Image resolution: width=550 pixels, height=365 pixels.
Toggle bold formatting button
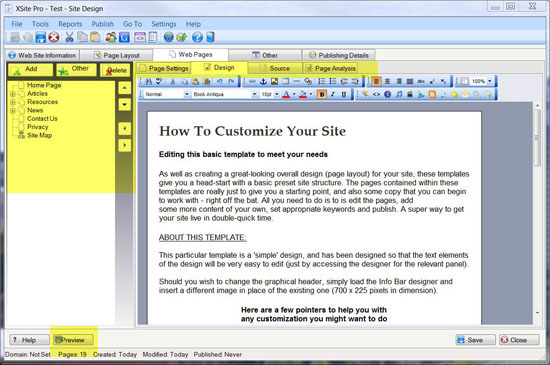coord(322,94)
